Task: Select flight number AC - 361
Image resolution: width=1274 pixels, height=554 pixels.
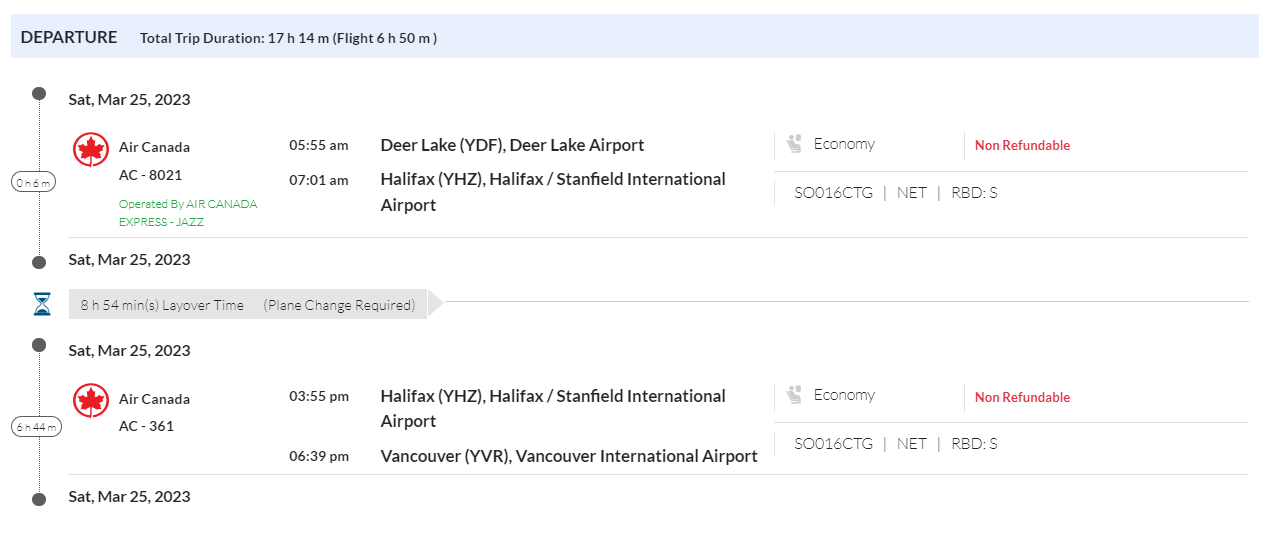Action: (146, 426)
